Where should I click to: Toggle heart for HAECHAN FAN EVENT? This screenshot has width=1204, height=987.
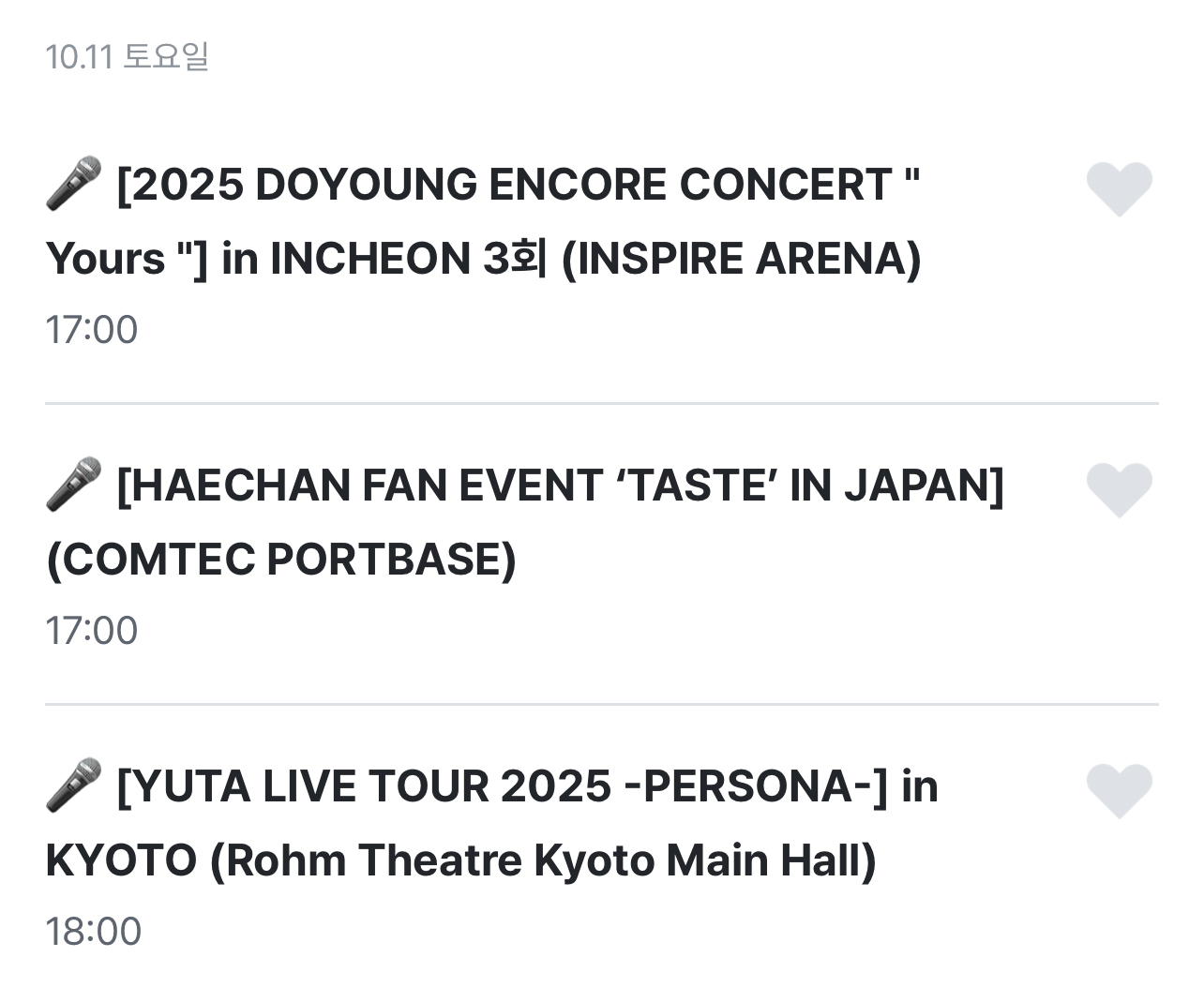pos(1119,489)
